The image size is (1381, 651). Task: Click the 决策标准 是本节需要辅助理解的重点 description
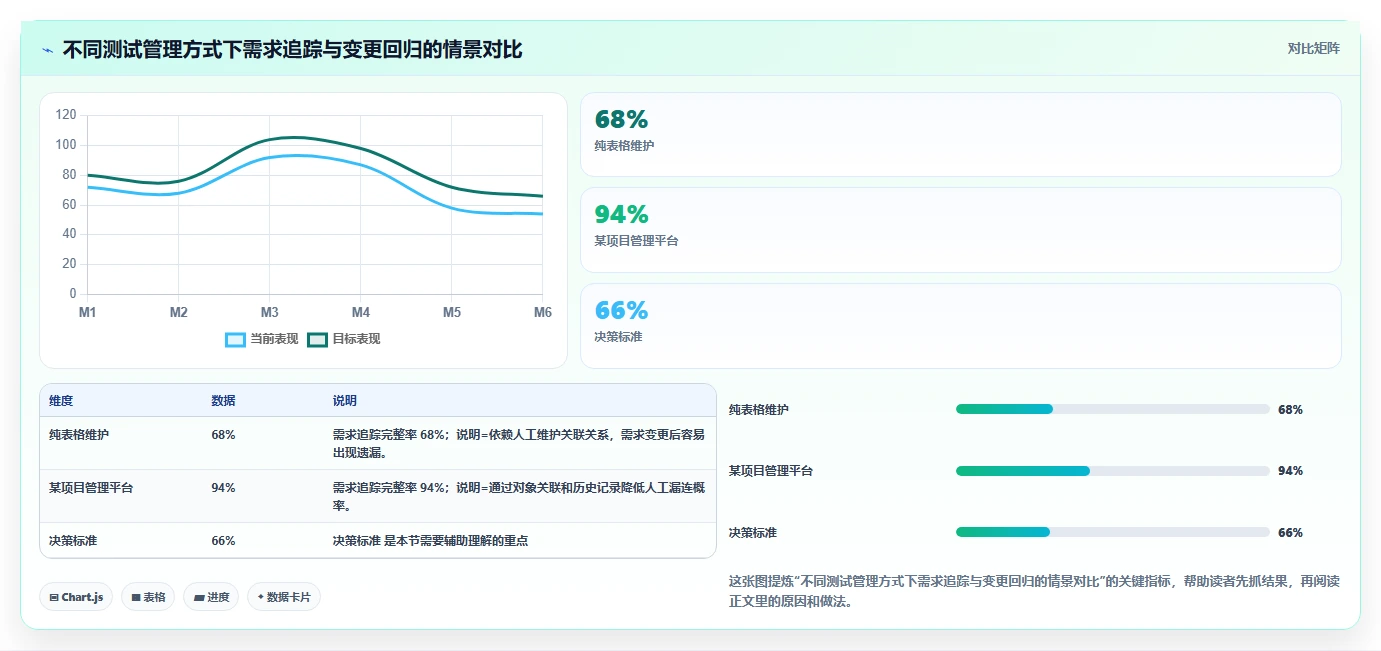430,541
